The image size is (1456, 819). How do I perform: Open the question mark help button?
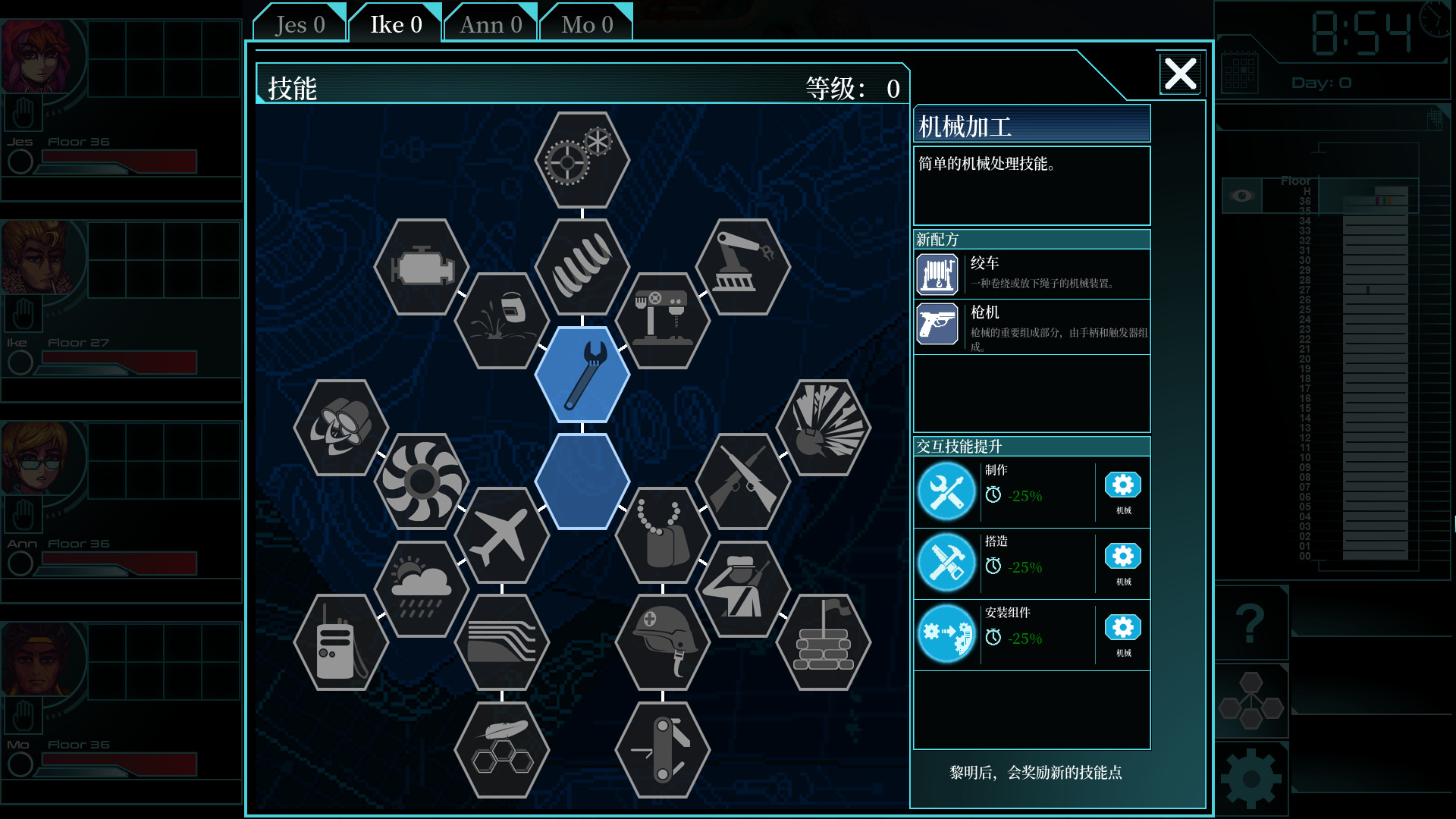[x=1250, y=623]
